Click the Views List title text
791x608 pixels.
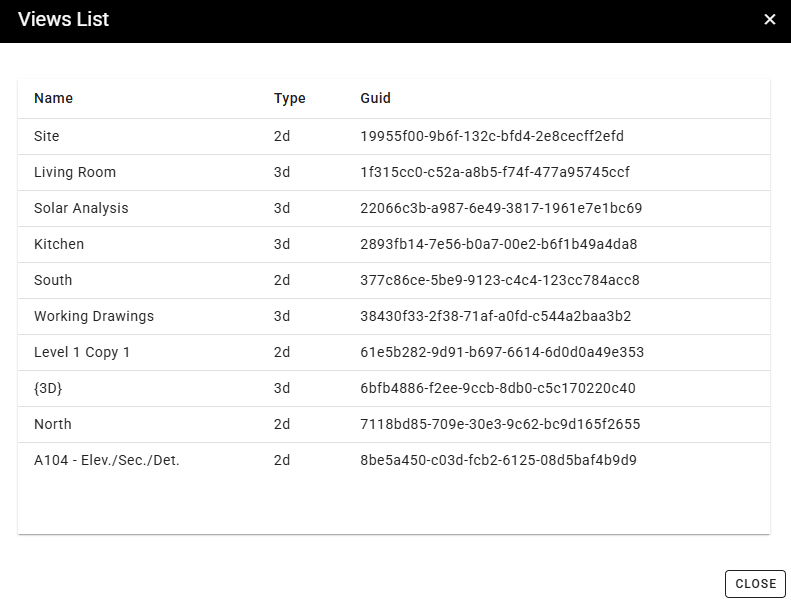point(64,20)
